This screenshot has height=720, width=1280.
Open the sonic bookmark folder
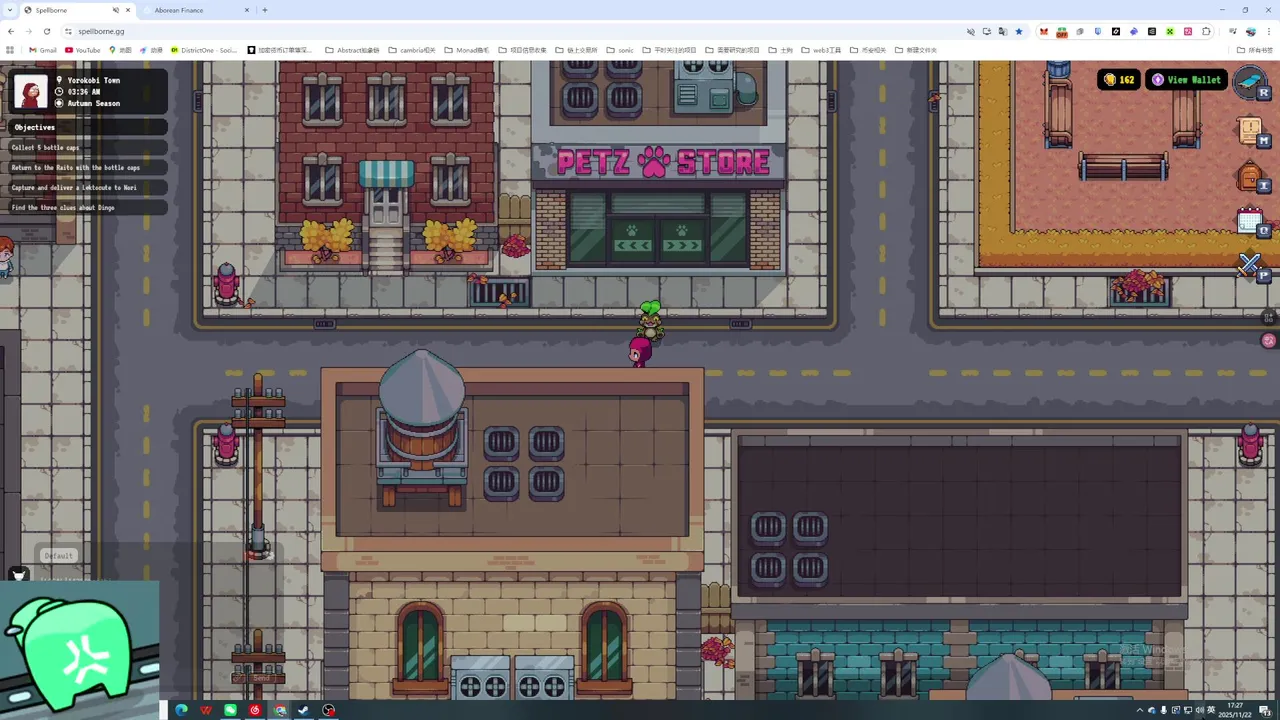click(620, 50)
